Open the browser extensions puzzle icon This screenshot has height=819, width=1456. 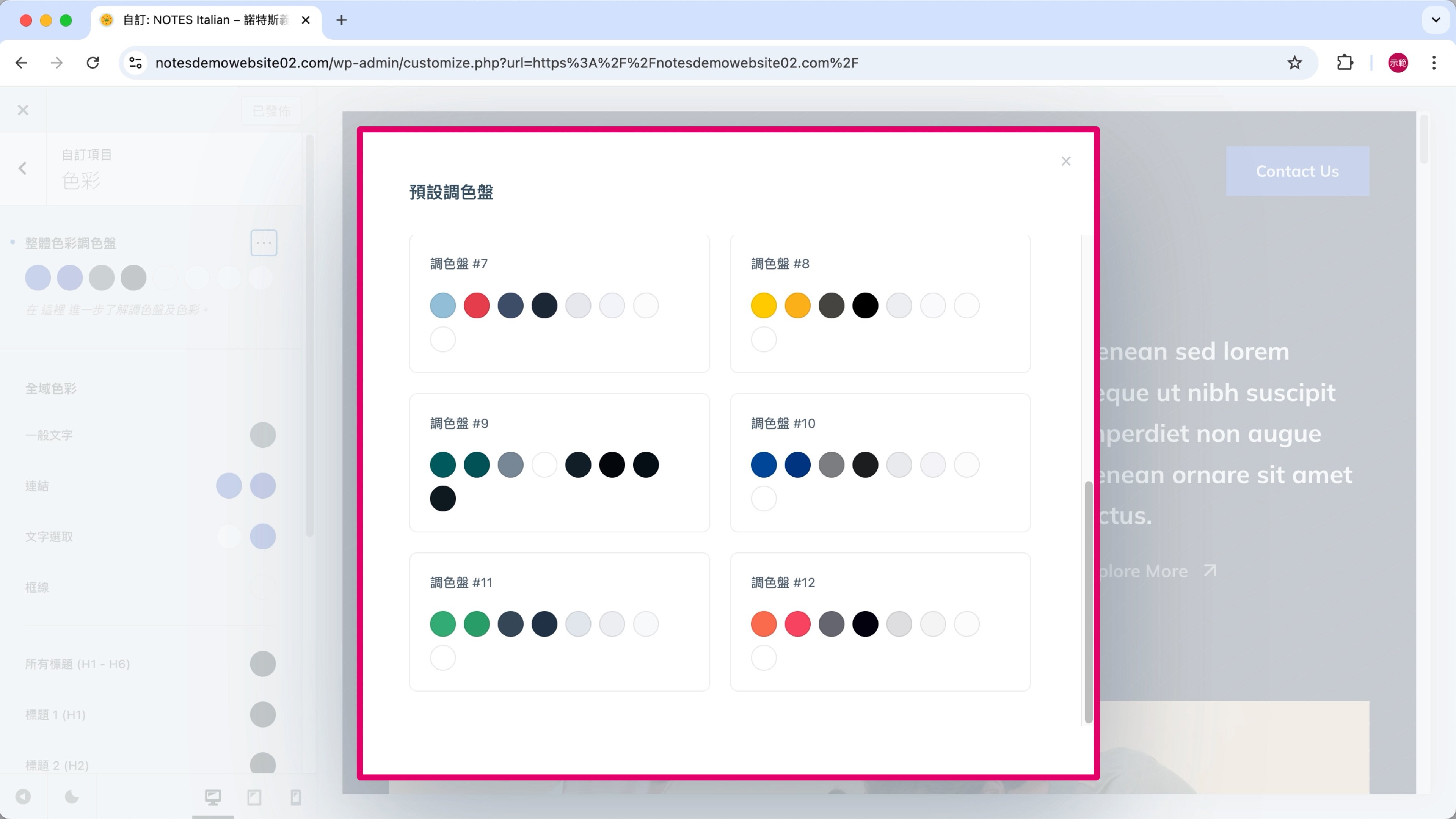point(1345,63)
